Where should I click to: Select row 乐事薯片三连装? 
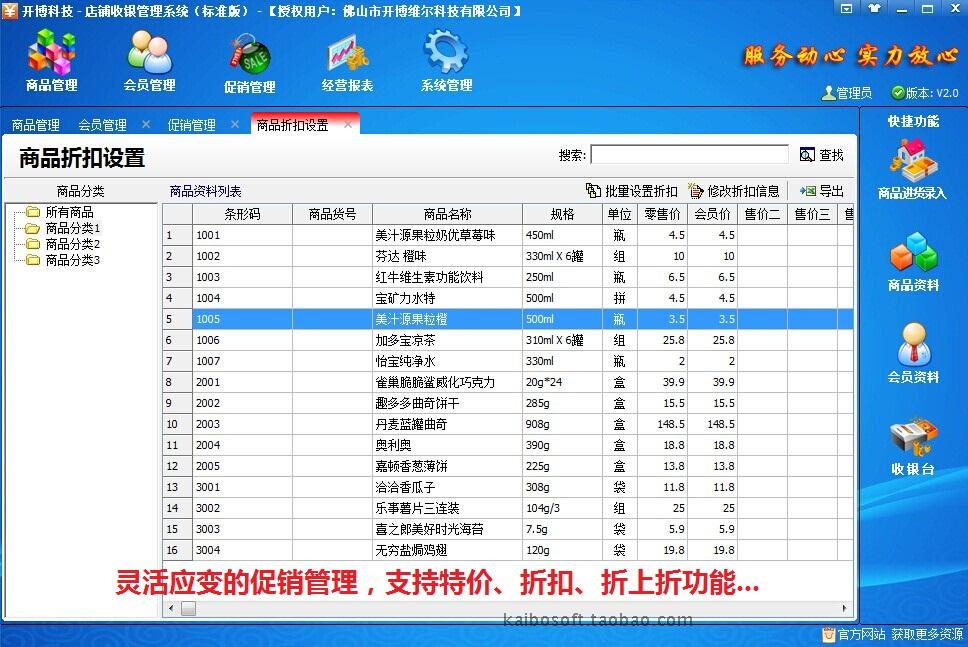508,508
